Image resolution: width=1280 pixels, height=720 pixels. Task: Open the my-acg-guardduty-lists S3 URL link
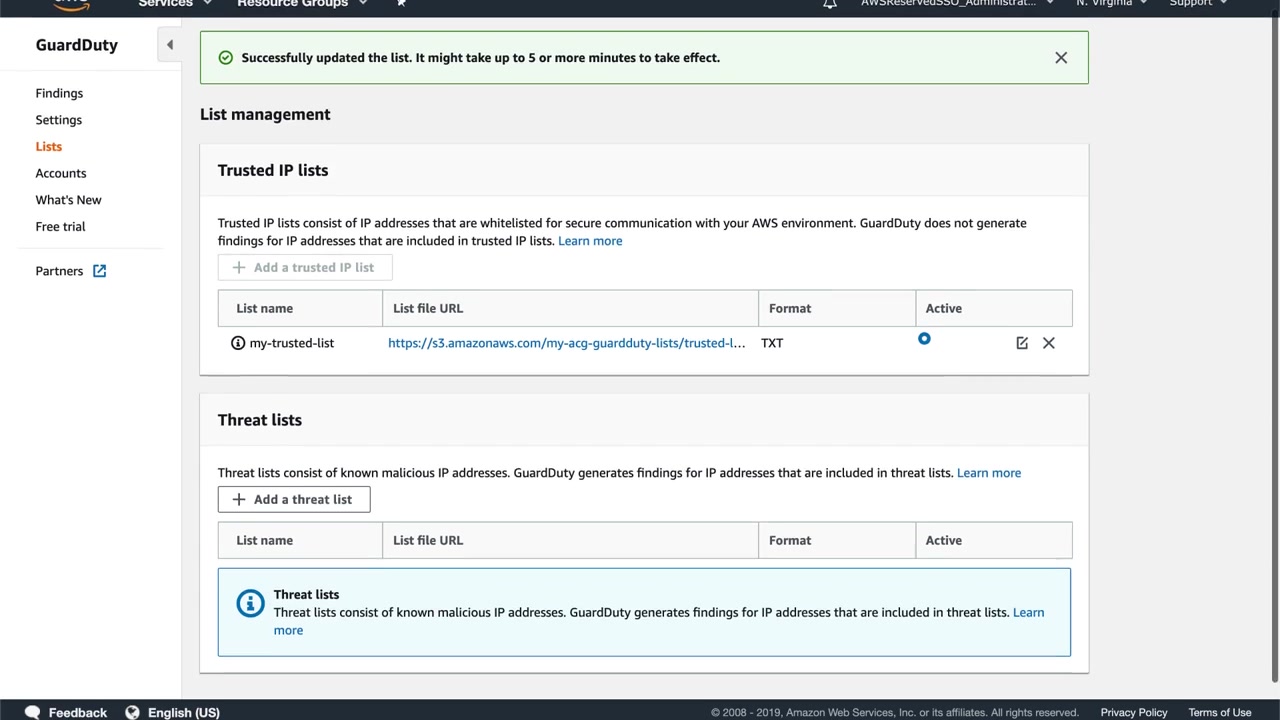coord(566,343)
